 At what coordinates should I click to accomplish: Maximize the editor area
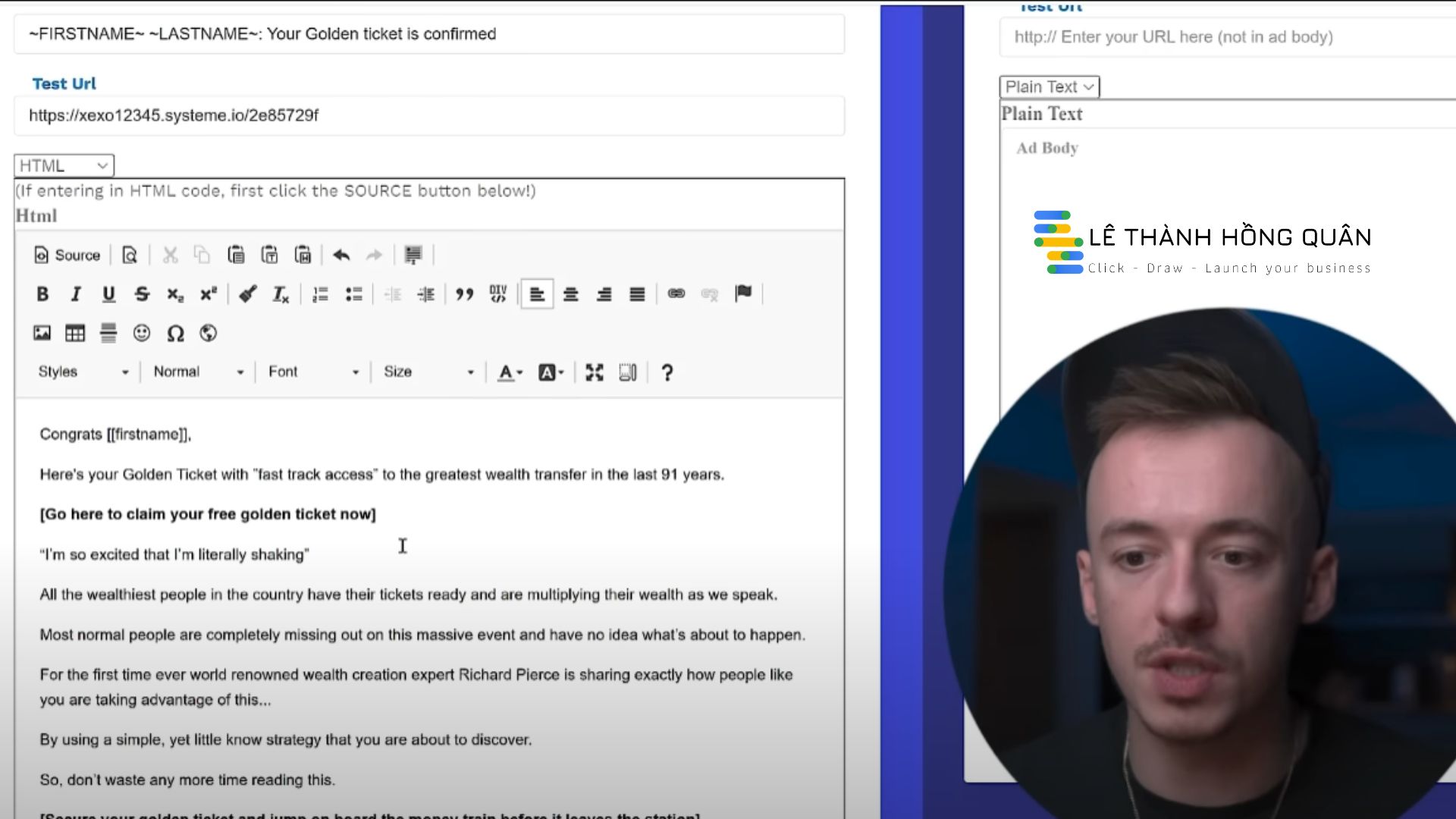(594, 372)
